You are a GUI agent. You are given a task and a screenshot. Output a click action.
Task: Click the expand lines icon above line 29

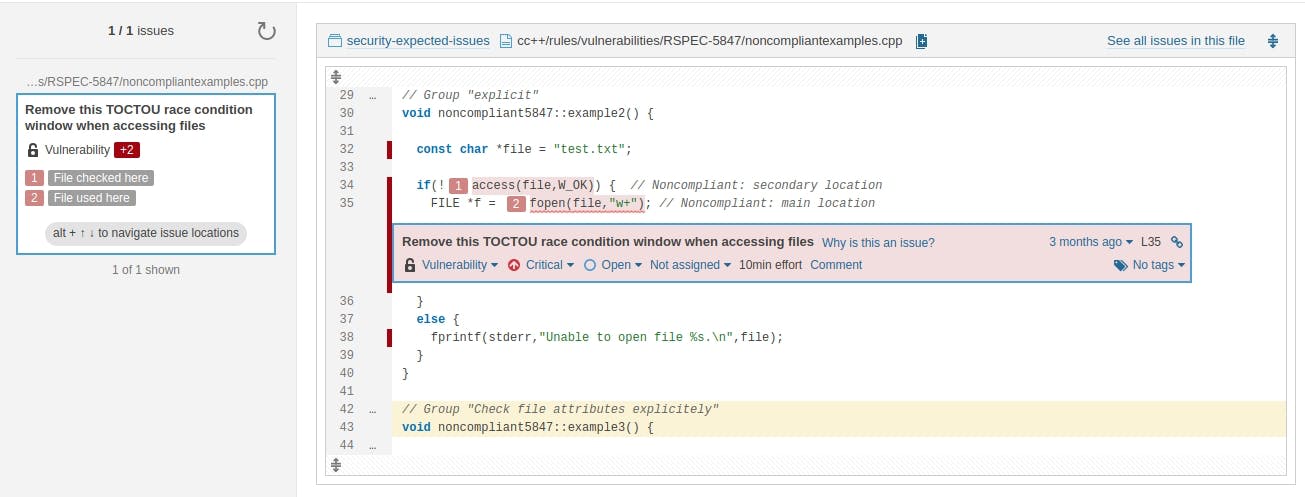coord(336,76)
